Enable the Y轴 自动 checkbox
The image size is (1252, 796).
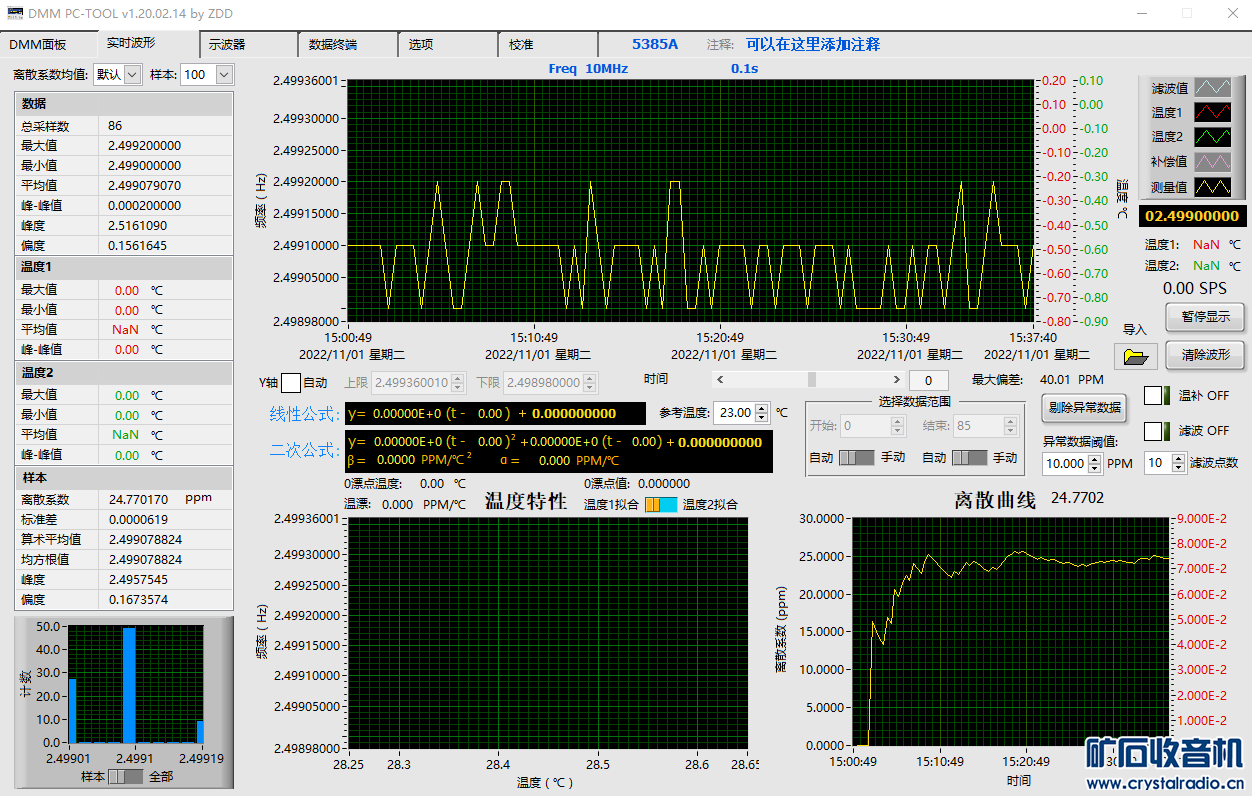click(x=290, y=382)
